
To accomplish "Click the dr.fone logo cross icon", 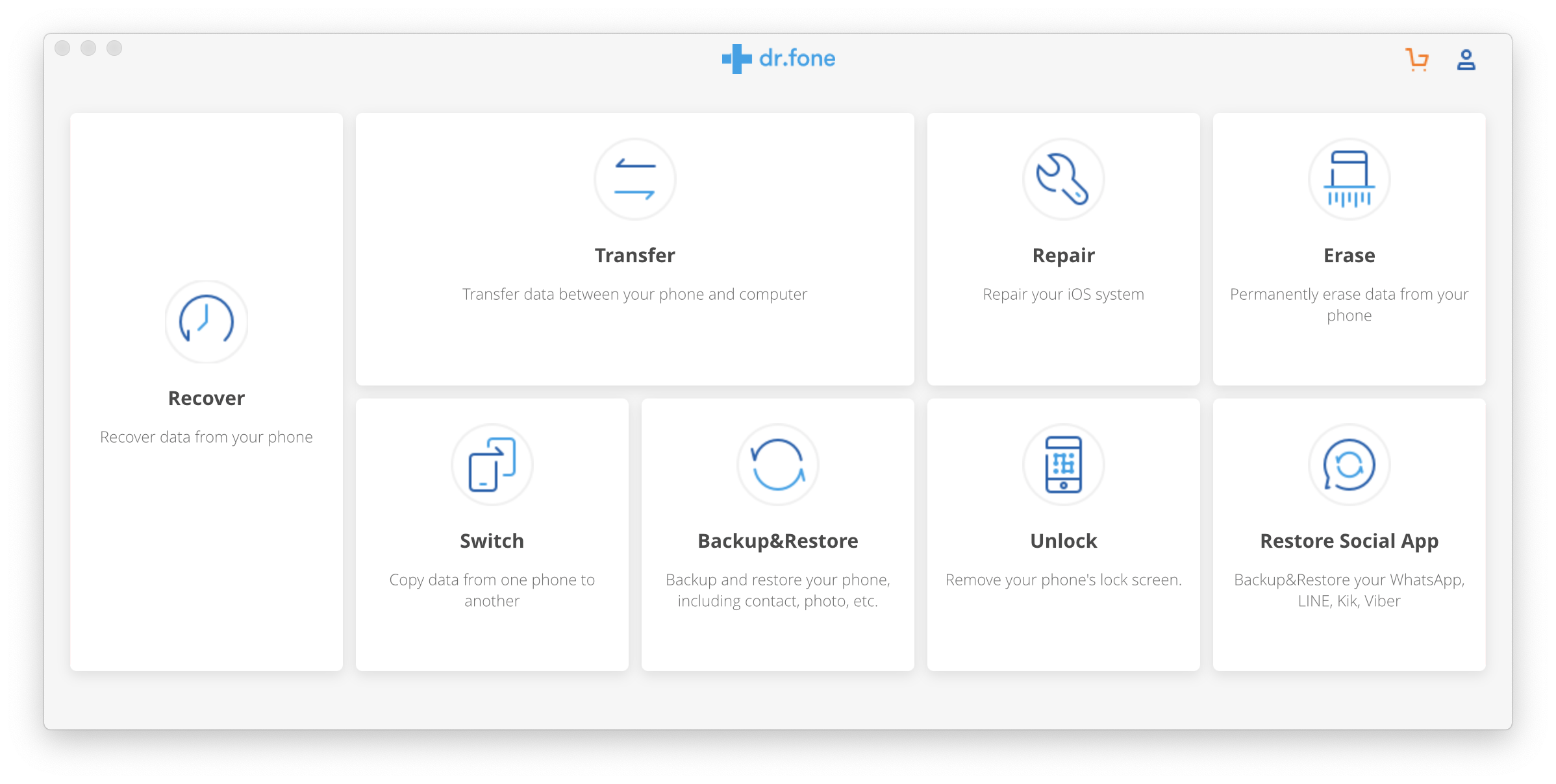I will [736, 58].
